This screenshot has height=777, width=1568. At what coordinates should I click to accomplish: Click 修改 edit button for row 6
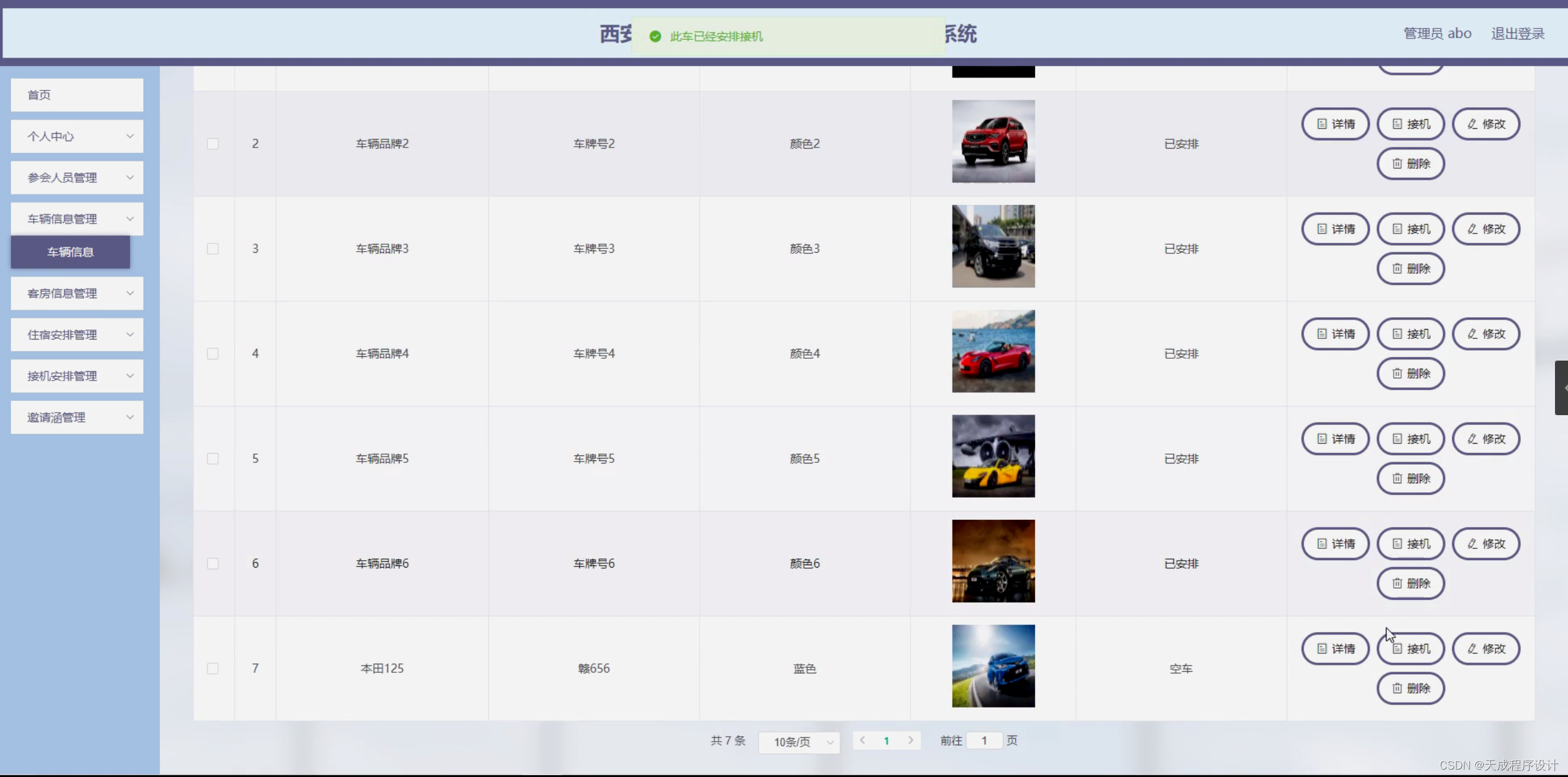coord(1486,544)
